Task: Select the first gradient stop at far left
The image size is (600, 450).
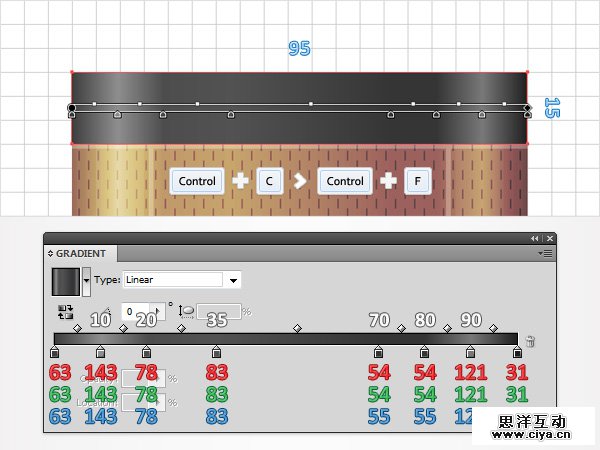Action: coord(54,353)
